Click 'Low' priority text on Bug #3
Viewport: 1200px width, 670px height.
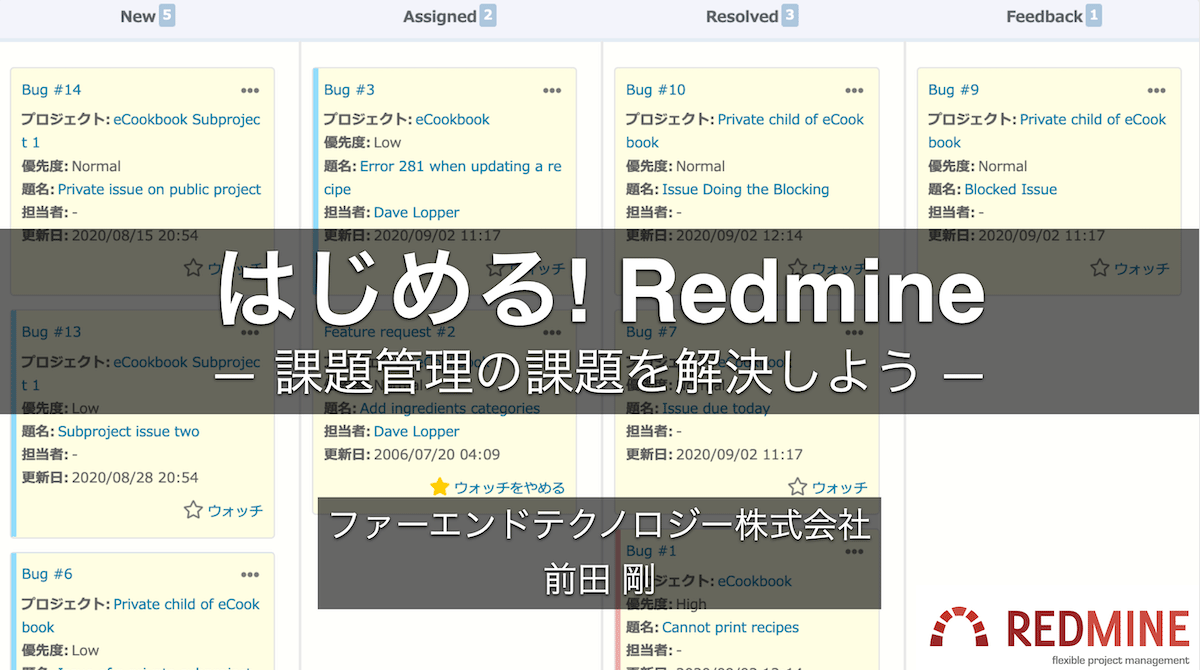[x=388, y=143]
